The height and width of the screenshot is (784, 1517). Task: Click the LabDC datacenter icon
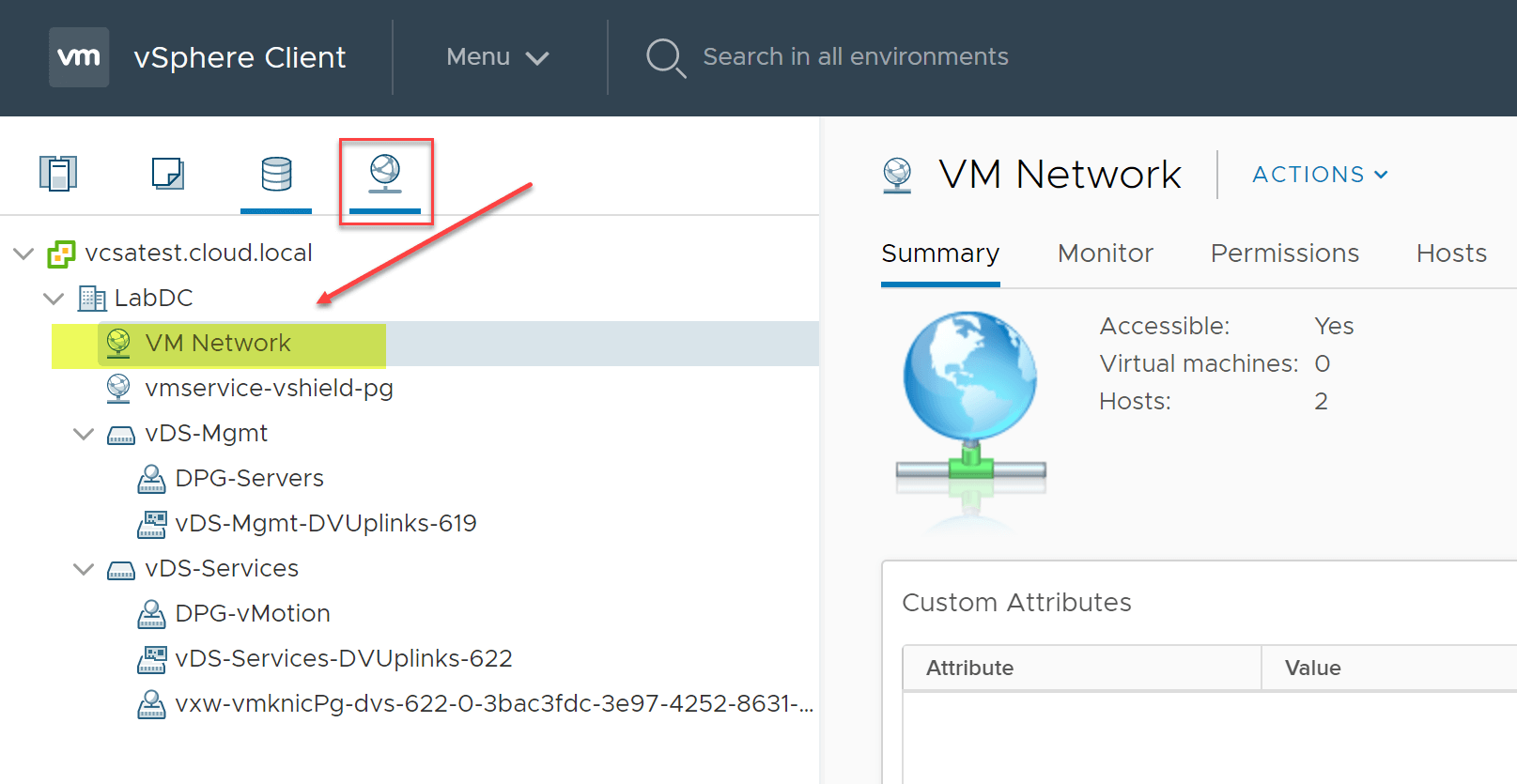pos(92,299)
